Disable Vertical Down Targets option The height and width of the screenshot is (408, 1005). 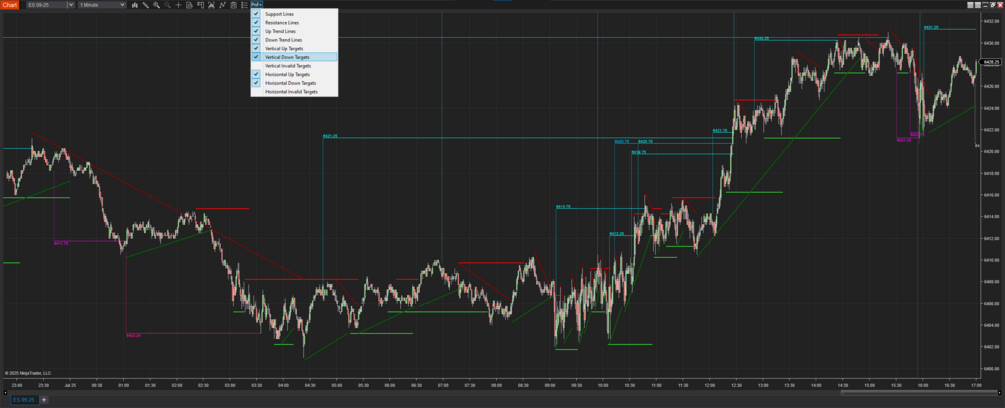pyautogui.click(x=294, y=57)
